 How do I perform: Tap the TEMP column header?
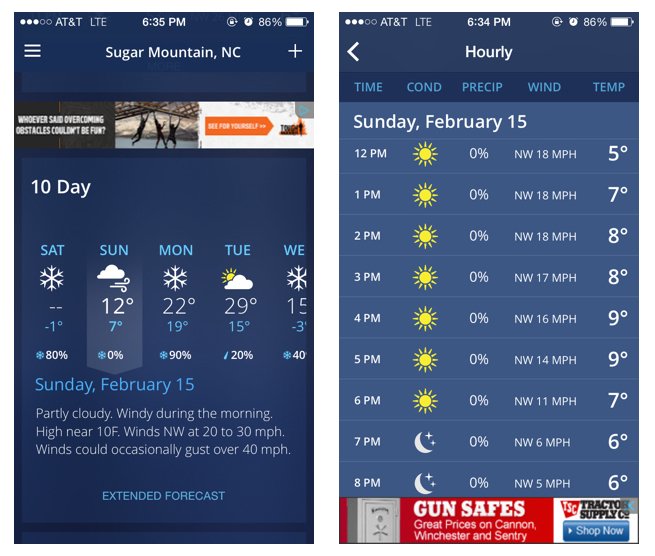coord(608,87)
